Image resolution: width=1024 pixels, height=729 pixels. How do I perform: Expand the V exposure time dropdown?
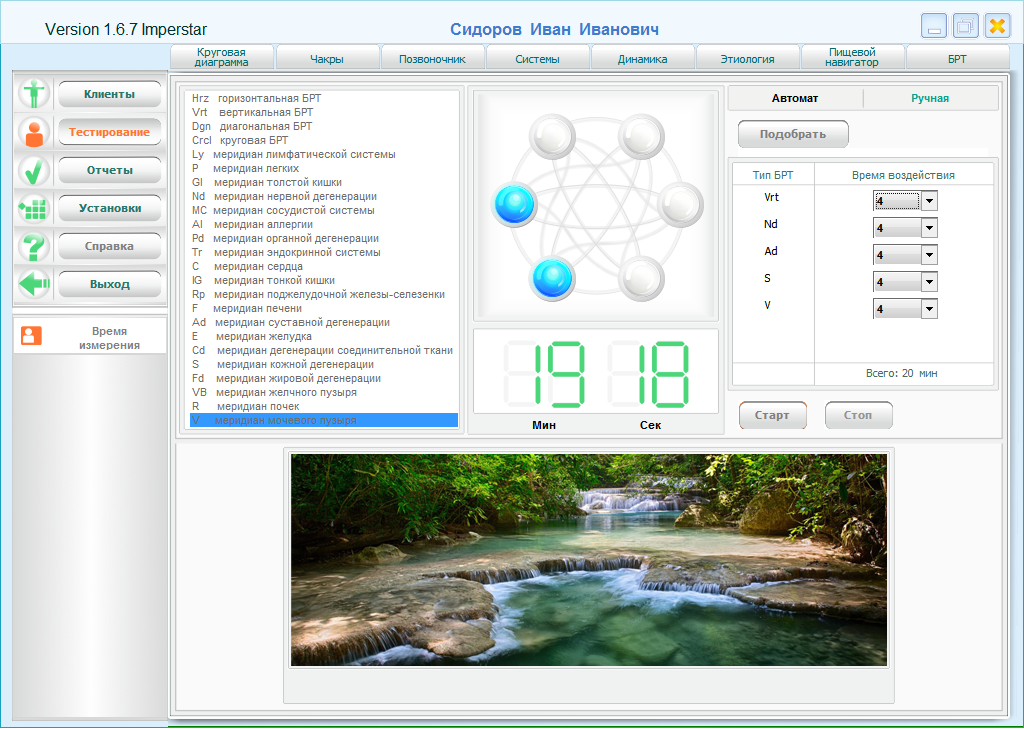click(x=929, y=309)
